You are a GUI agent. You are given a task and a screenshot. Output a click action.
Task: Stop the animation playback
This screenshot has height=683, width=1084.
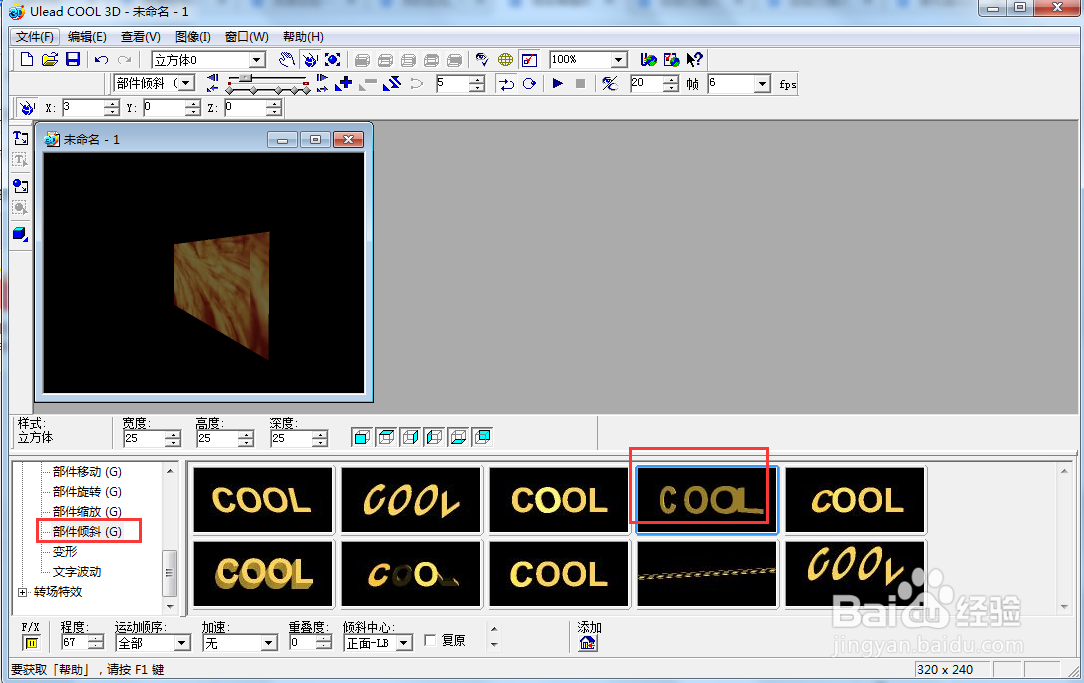click(581, 84)
